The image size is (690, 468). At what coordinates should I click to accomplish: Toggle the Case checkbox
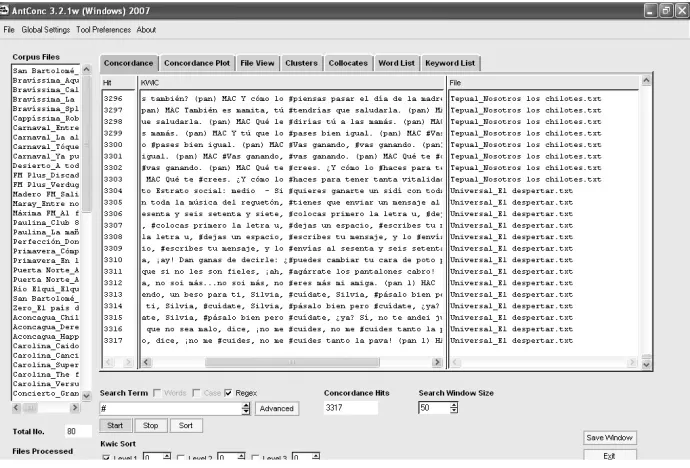[x=196, y=393]
